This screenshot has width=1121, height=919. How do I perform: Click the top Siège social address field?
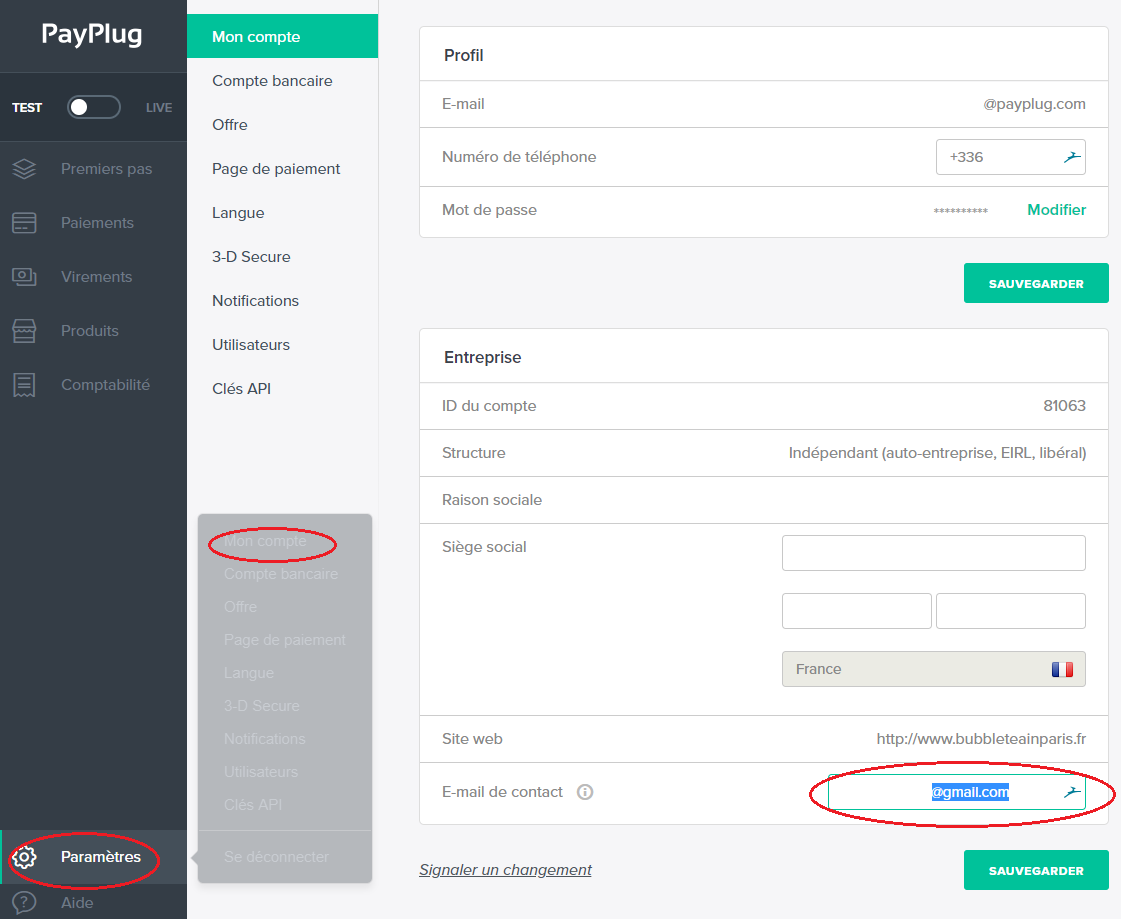pyautogui.click(x=934, y=553)
